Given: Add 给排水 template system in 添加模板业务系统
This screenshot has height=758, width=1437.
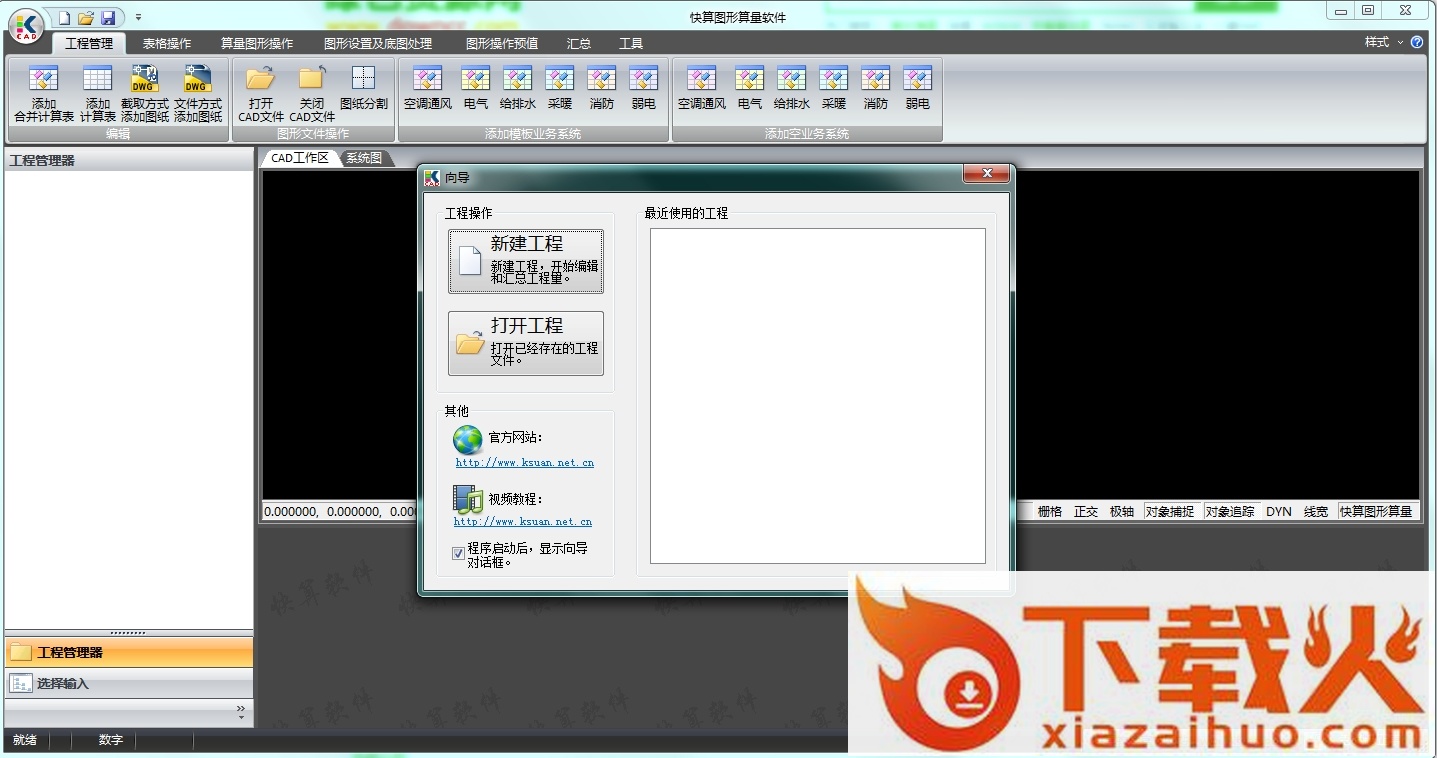Looking at the screenshot, I should click(518, 89).
